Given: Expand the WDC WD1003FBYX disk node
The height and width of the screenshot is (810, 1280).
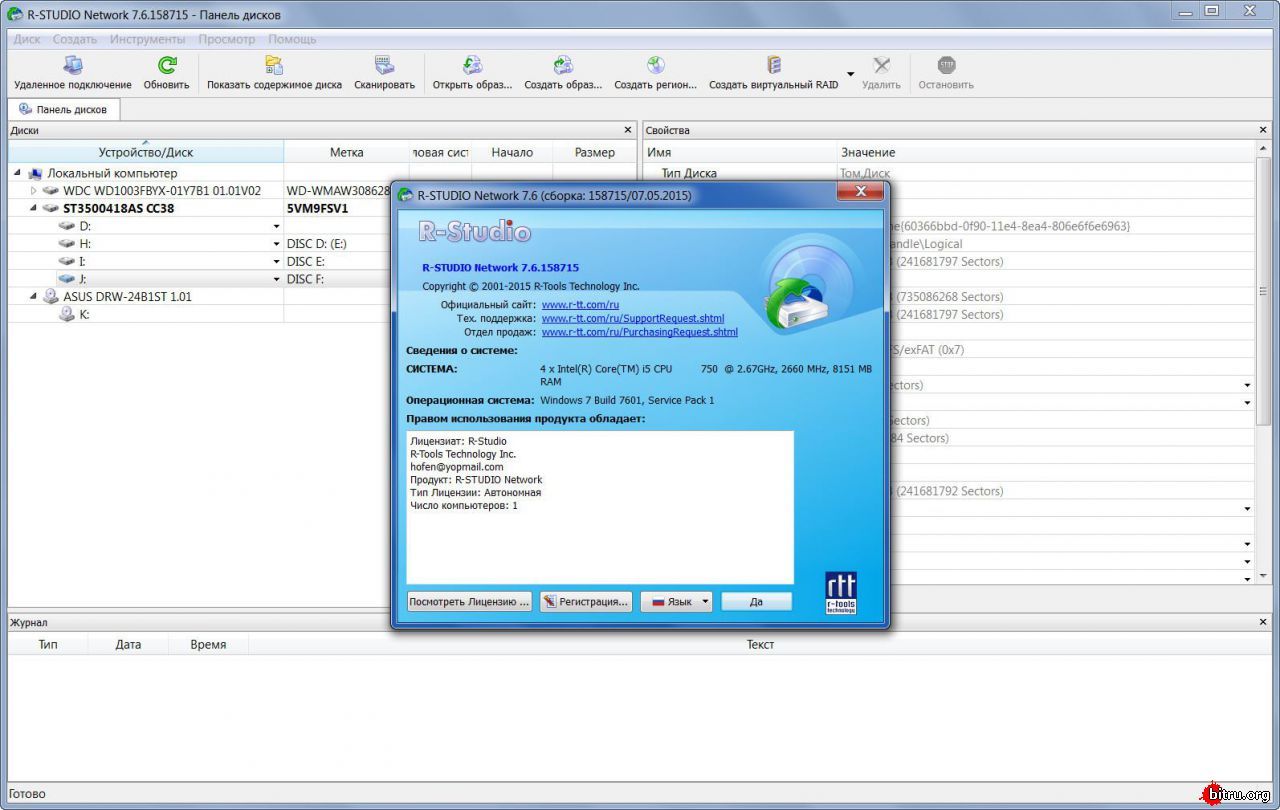Looking at the screenshot, I should (34, 191).
